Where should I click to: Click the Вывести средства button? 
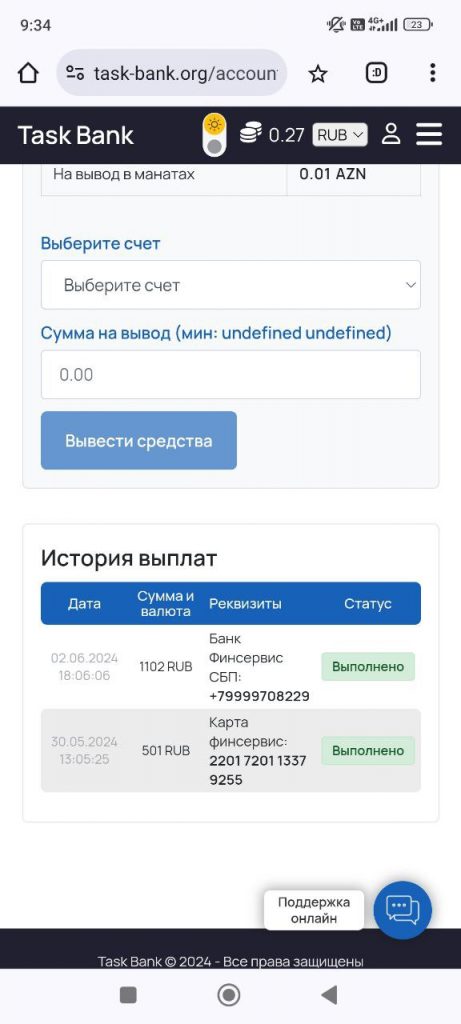point(138,440)
